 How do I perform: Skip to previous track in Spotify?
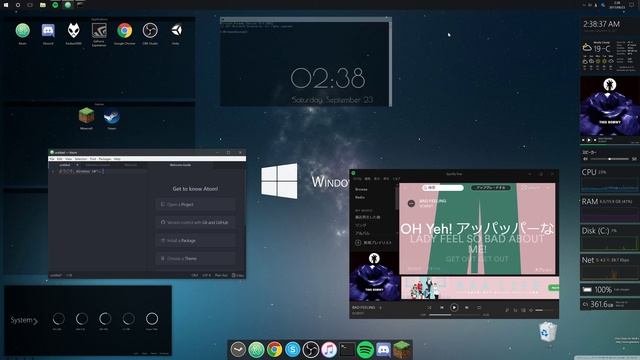click(x=442, y=307)
